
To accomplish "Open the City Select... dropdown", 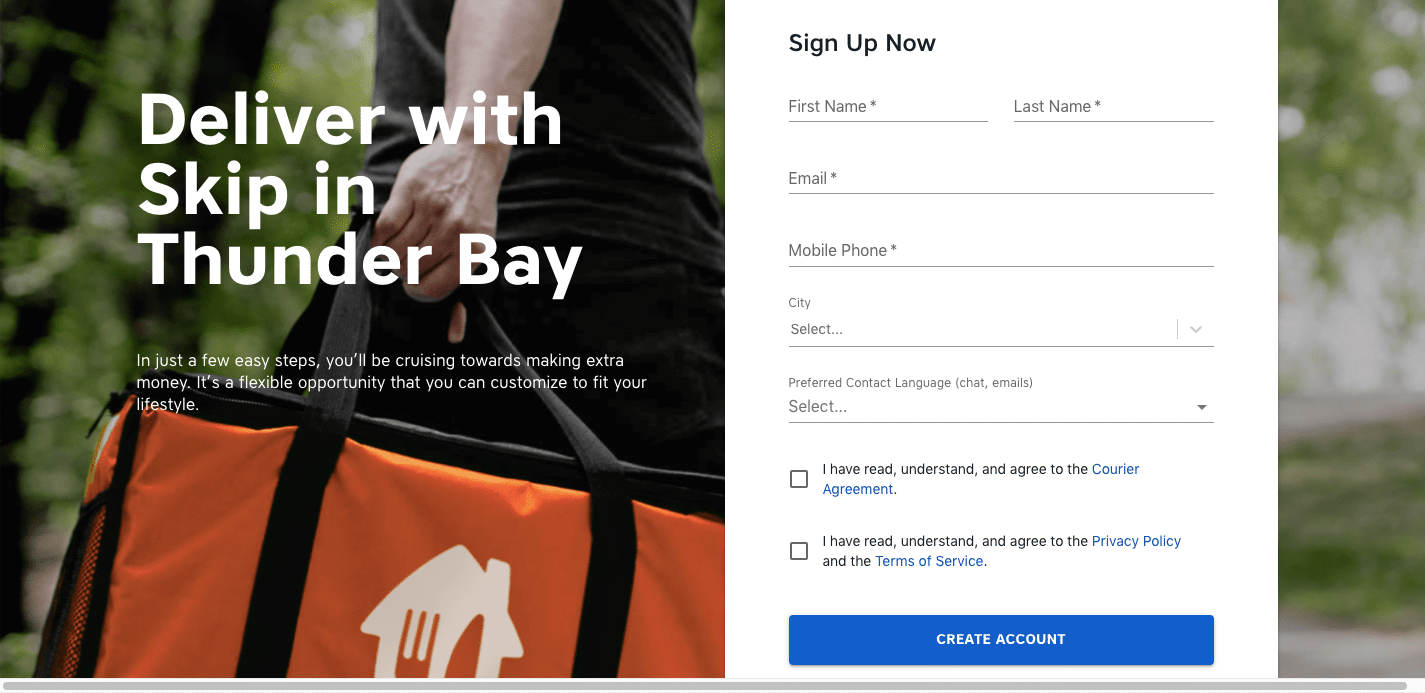I will click(1001, 329).
